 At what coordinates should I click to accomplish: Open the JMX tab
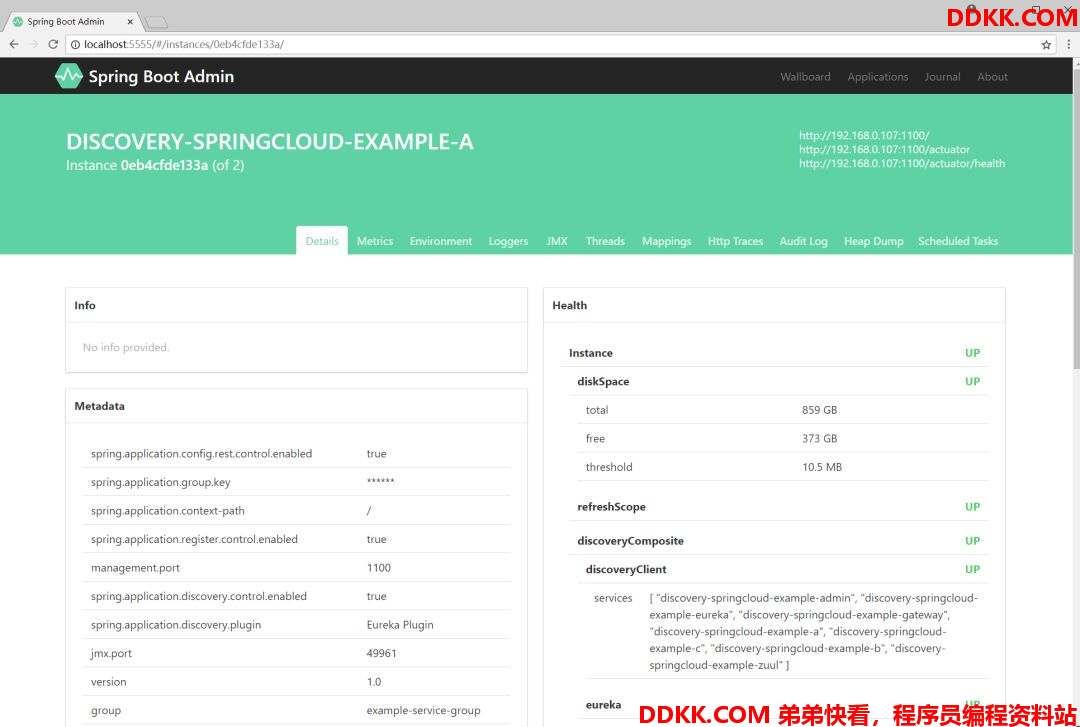[x=557, y=240]
